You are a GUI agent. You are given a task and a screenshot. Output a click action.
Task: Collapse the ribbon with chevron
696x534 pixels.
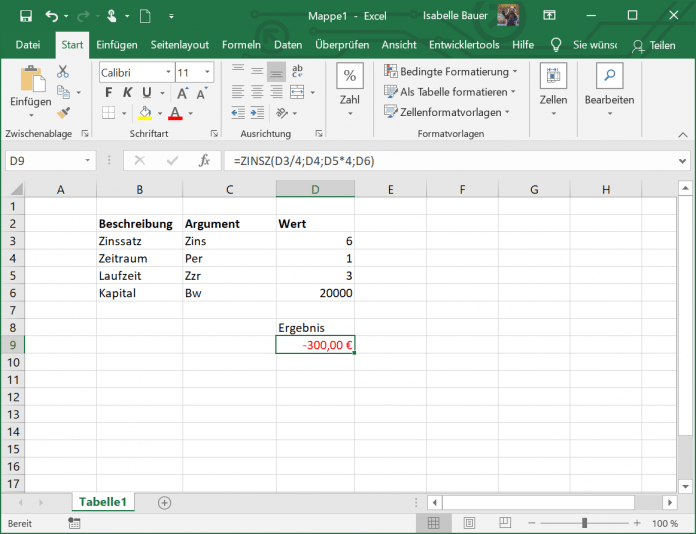coord(683,135)
